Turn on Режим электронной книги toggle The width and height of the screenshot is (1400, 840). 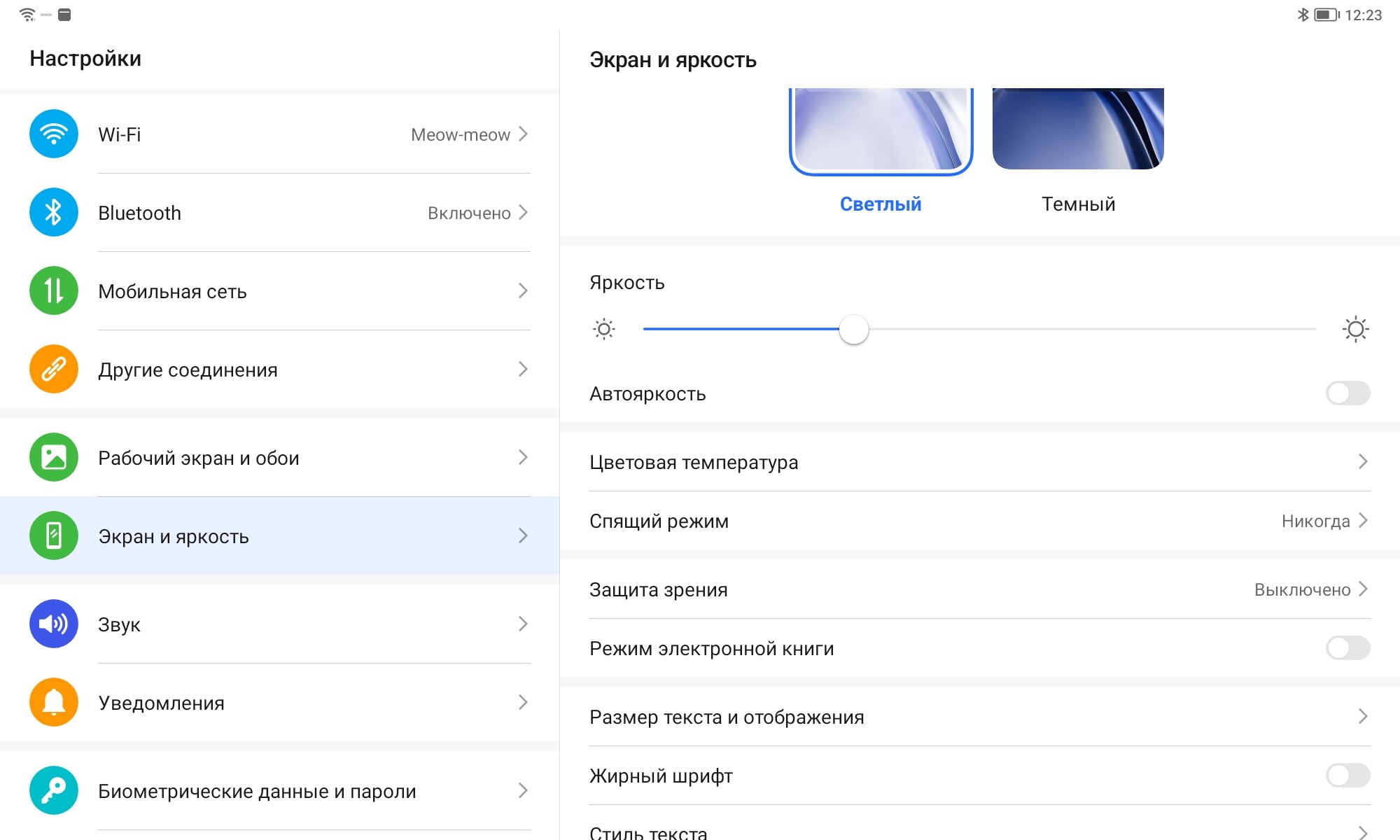tap(1347, 648)
